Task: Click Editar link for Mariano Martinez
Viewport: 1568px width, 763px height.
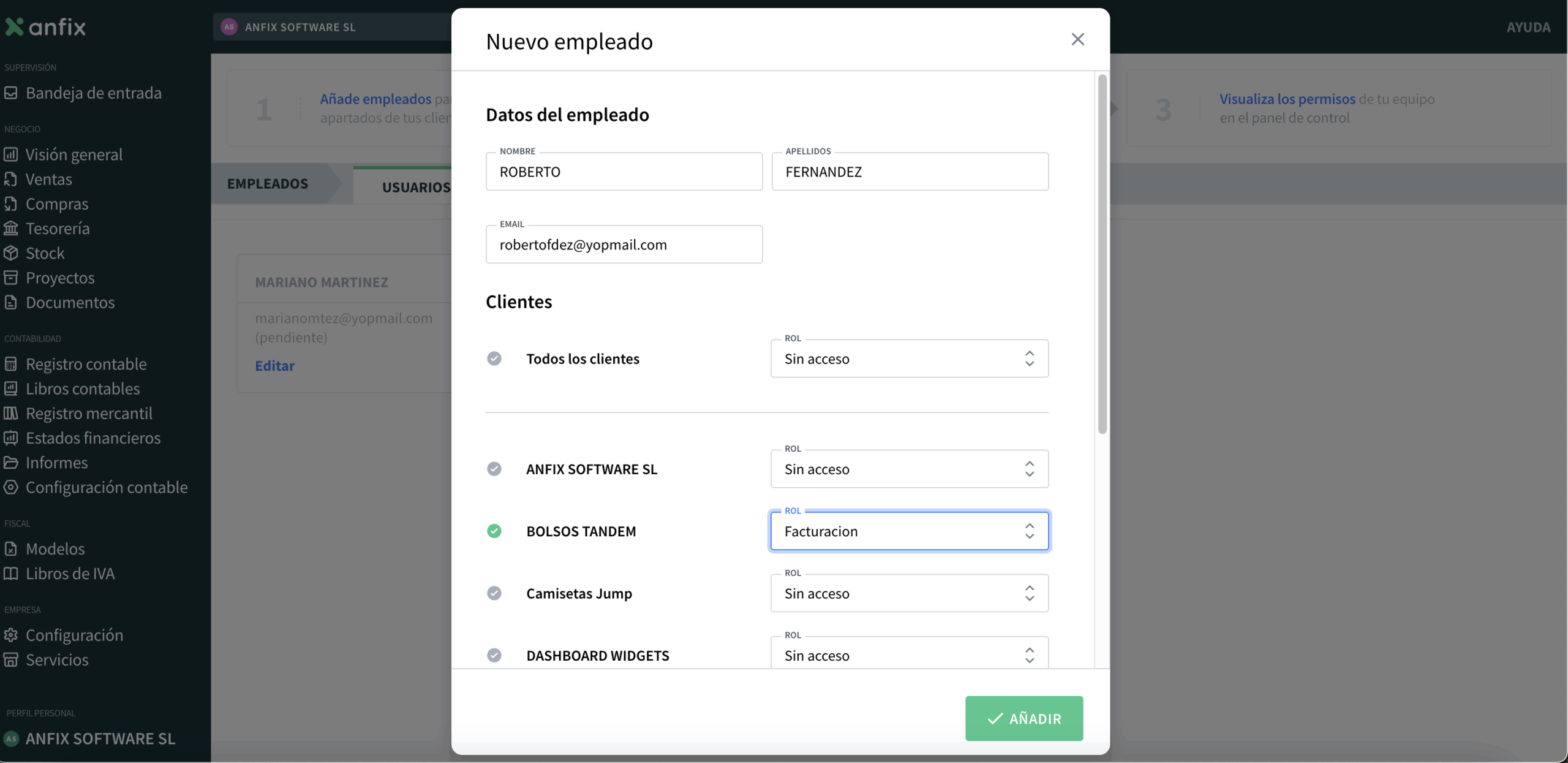Action: (x=274, y=366)
